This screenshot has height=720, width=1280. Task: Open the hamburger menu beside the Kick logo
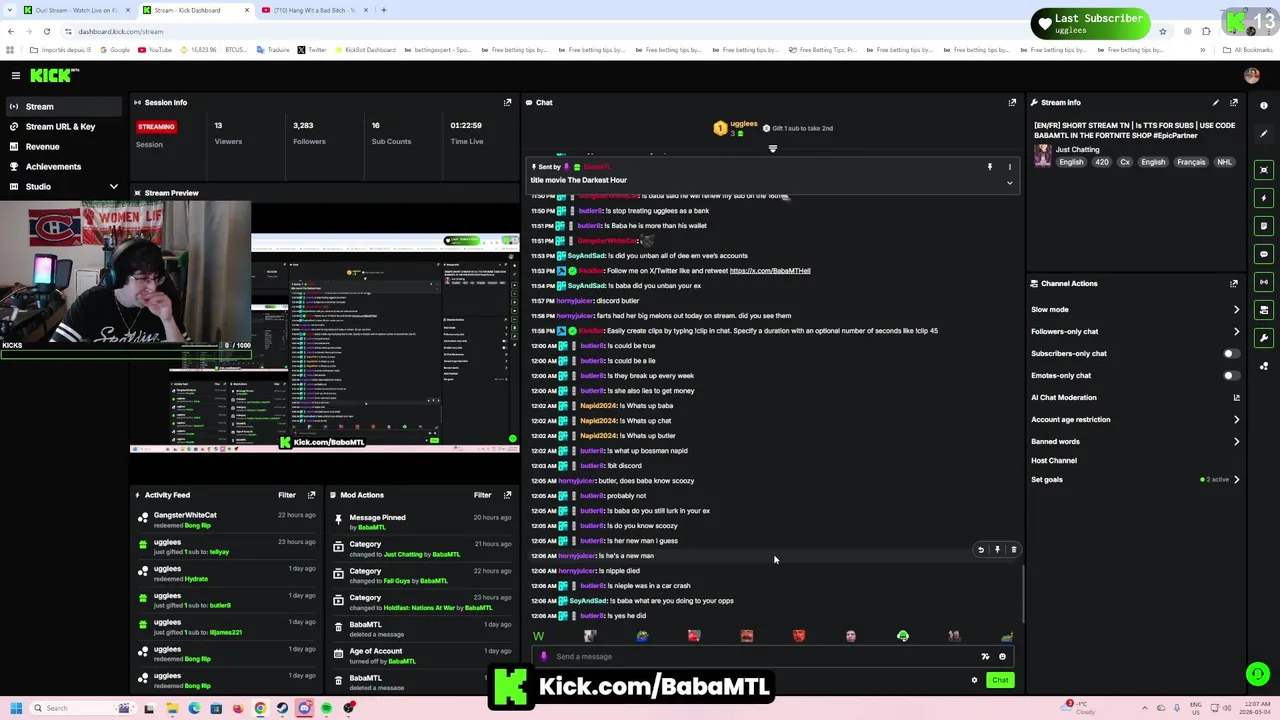(x=16, y=75)
